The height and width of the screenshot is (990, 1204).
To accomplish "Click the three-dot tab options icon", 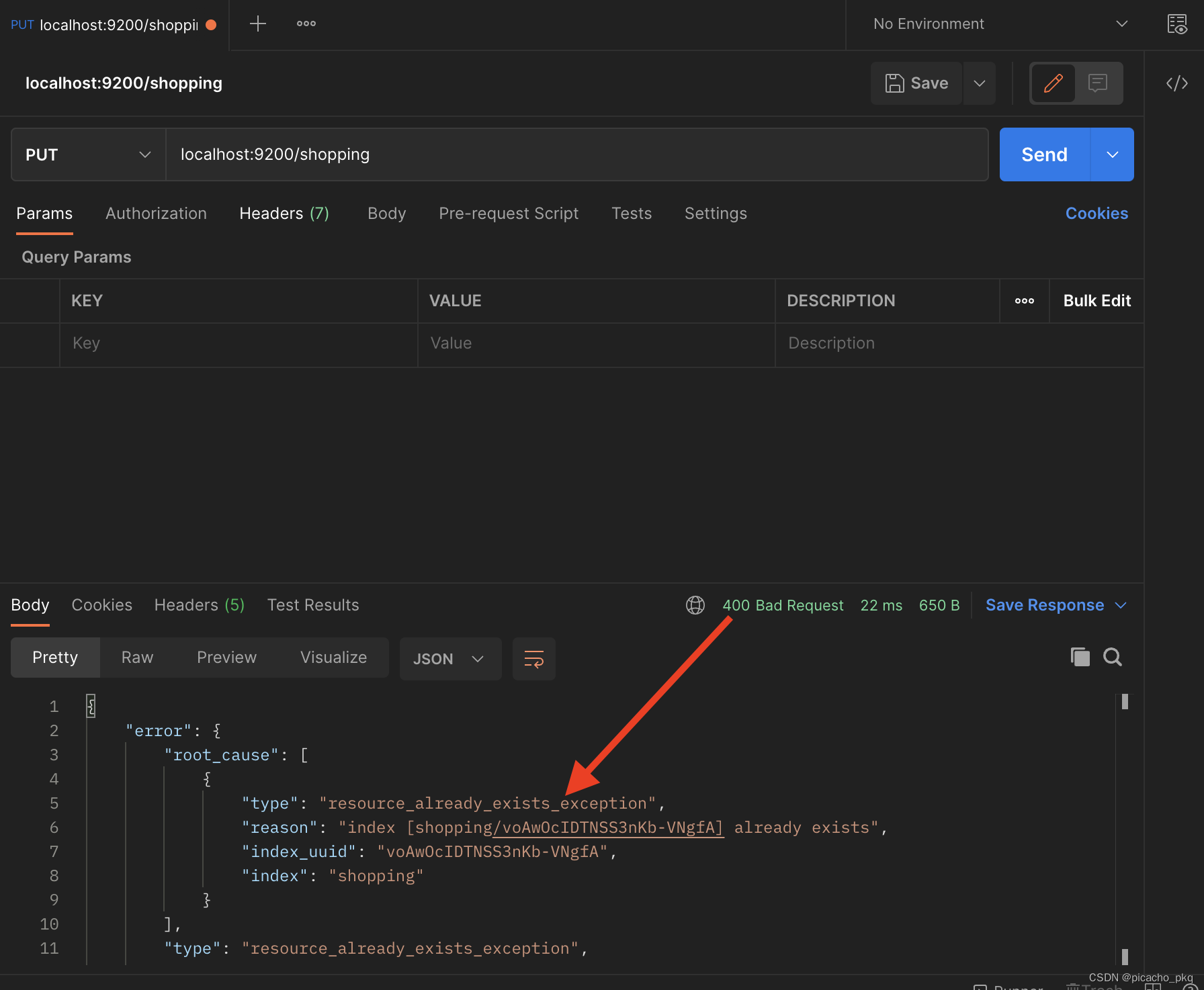I will click(x=306, y=24).
